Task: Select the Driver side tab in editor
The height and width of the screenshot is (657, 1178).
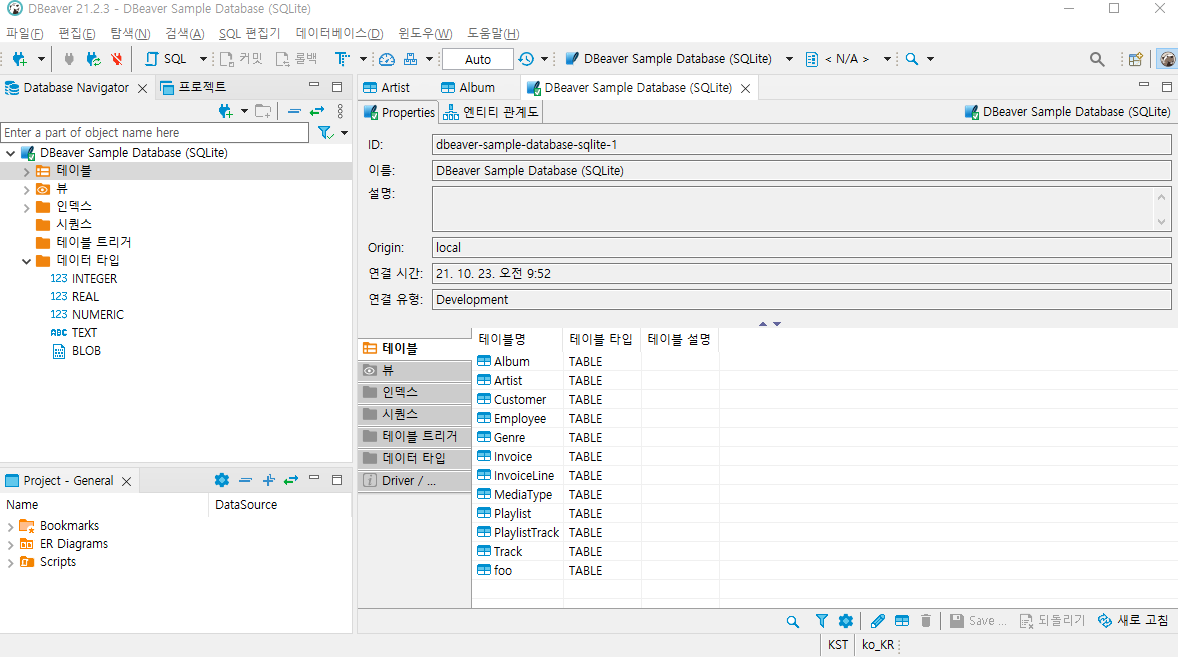Action: [x=415, y=481]
